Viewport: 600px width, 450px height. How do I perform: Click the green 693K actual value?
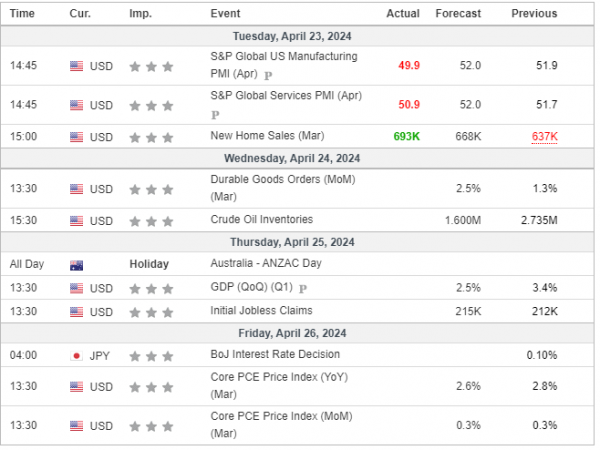pos(407,136)
